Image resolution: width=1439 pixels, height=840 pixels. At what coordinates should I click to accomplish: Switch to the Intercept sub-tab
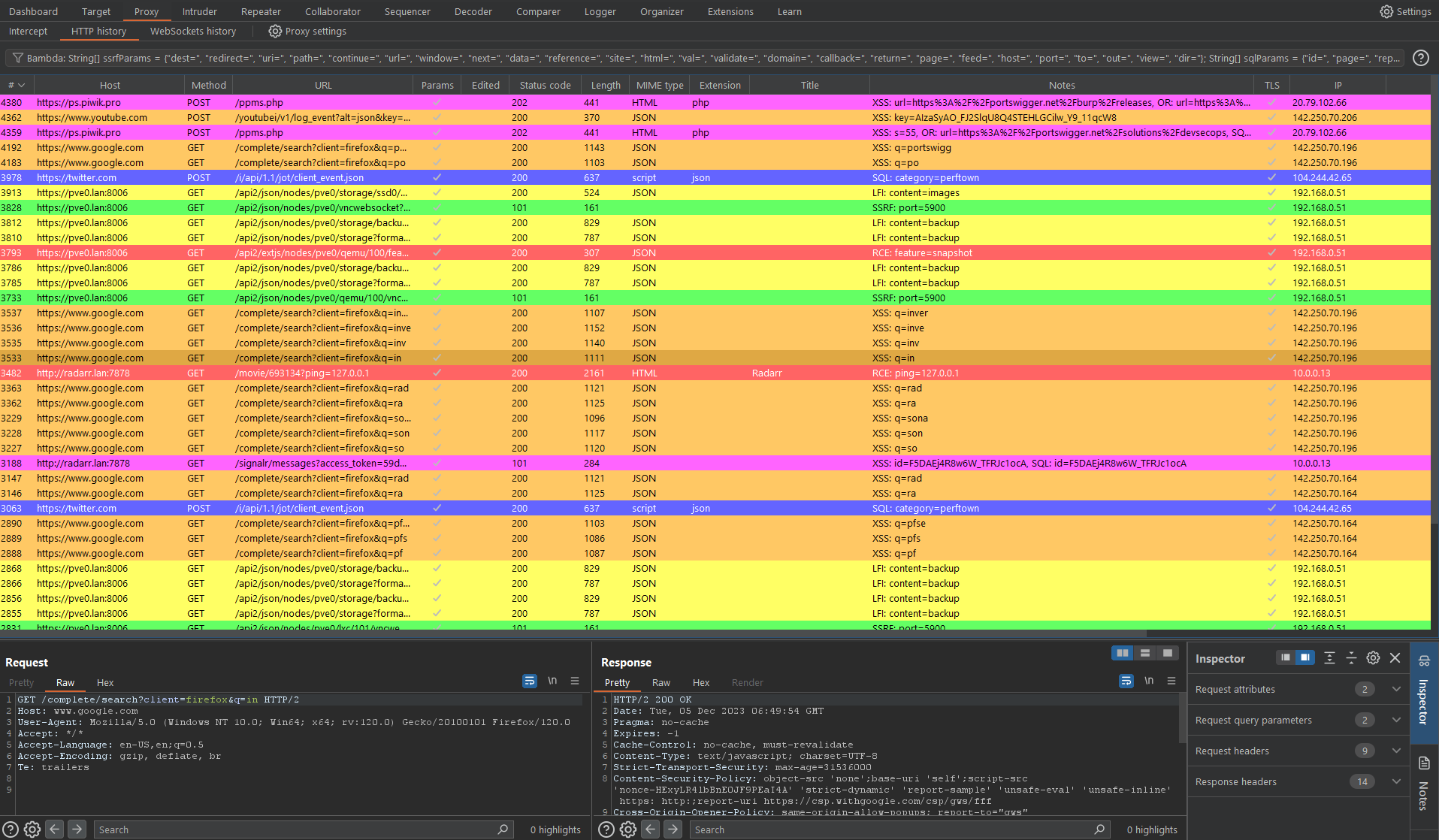(x=28, y=31)
